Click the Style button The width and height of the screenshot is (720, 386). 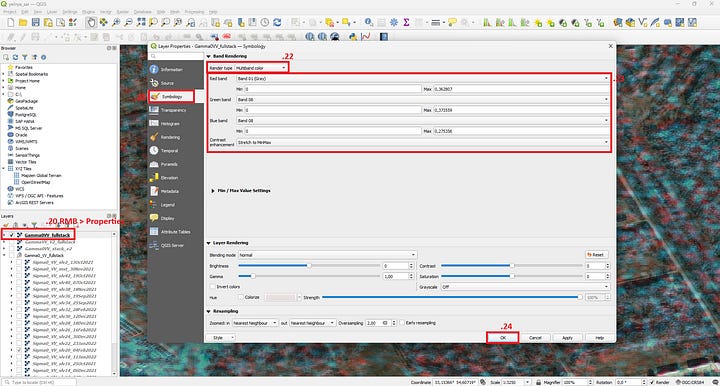point(221,338)
